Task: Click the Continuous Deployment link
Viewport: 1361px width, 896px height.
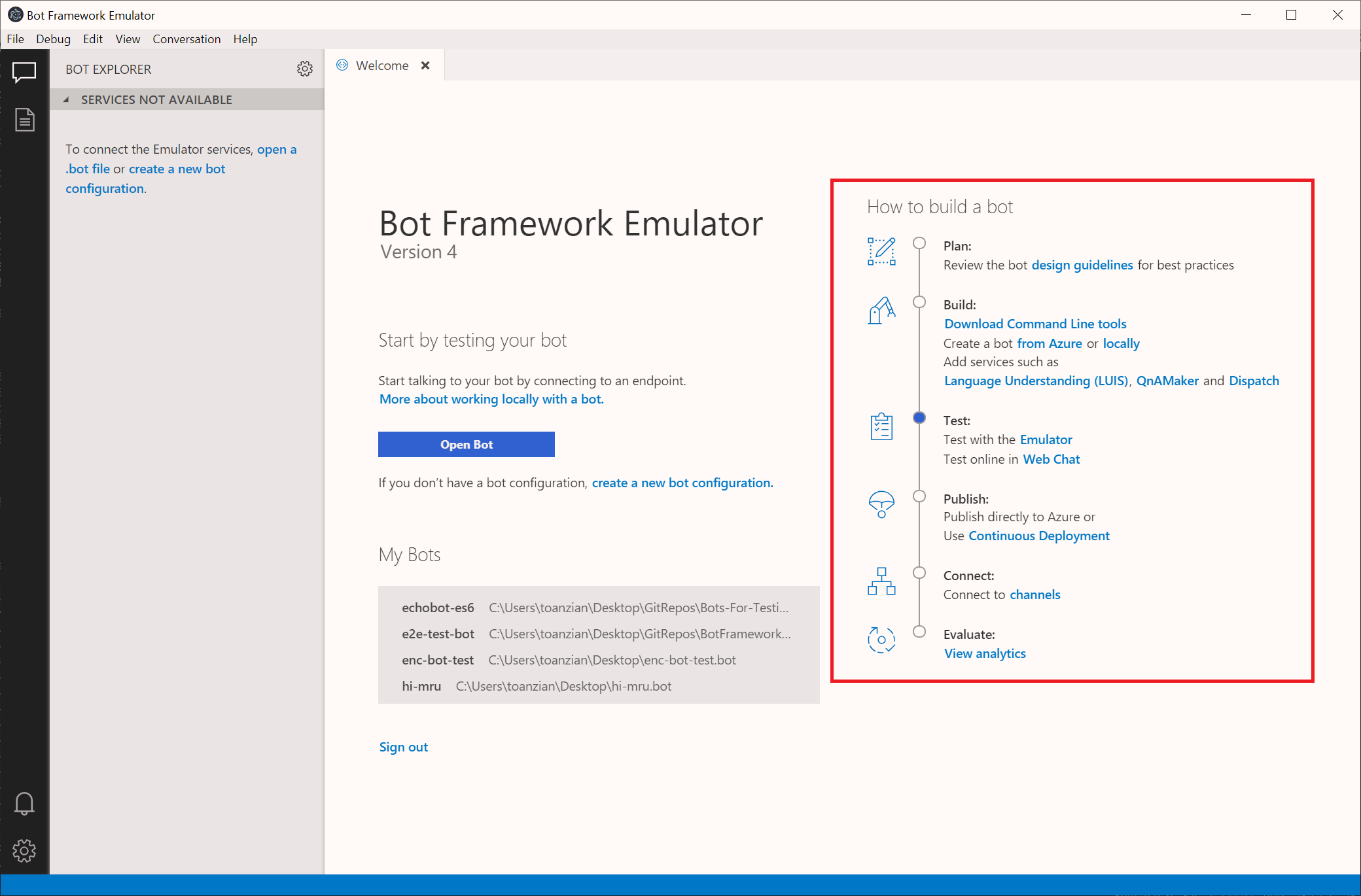Action: click(1039, 536)
